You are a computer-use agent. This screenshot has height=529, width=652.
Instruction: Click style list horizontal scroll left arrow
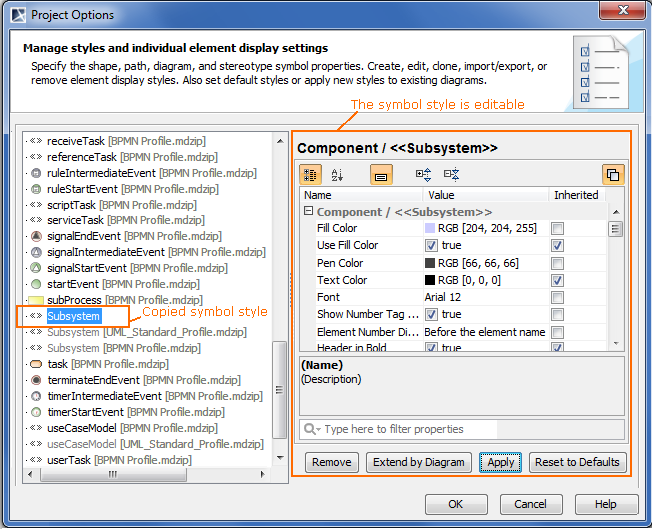[30, 474]
